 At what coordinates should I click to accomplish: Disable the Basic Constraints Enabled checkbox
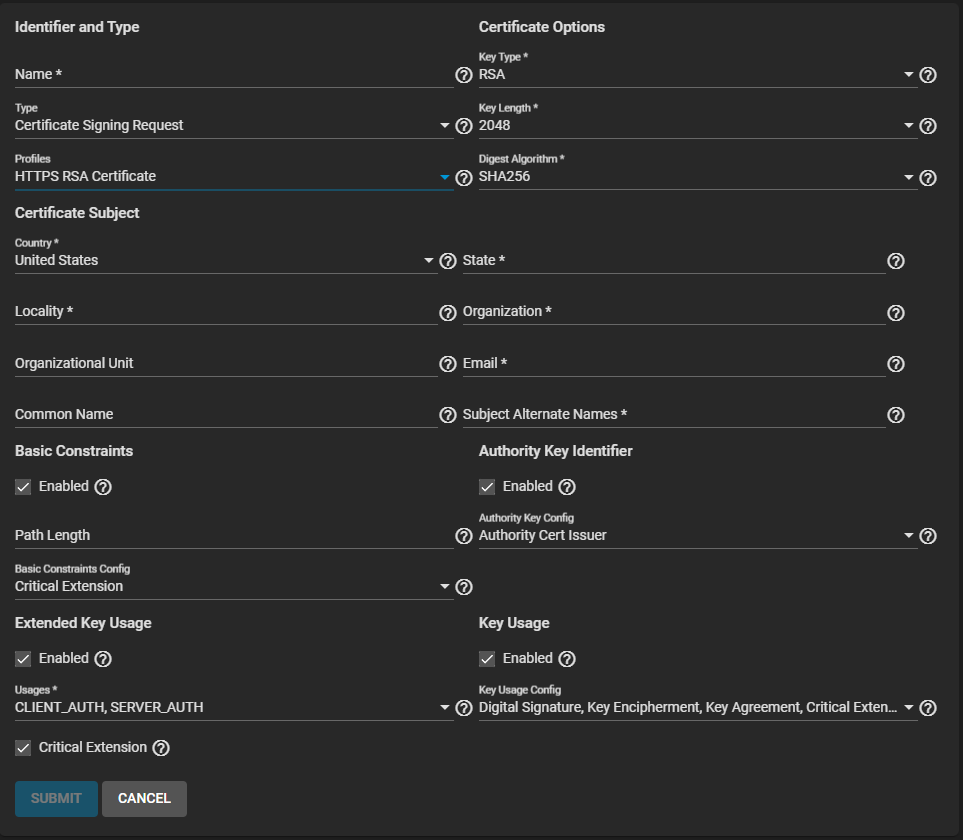tap(23, 487)
